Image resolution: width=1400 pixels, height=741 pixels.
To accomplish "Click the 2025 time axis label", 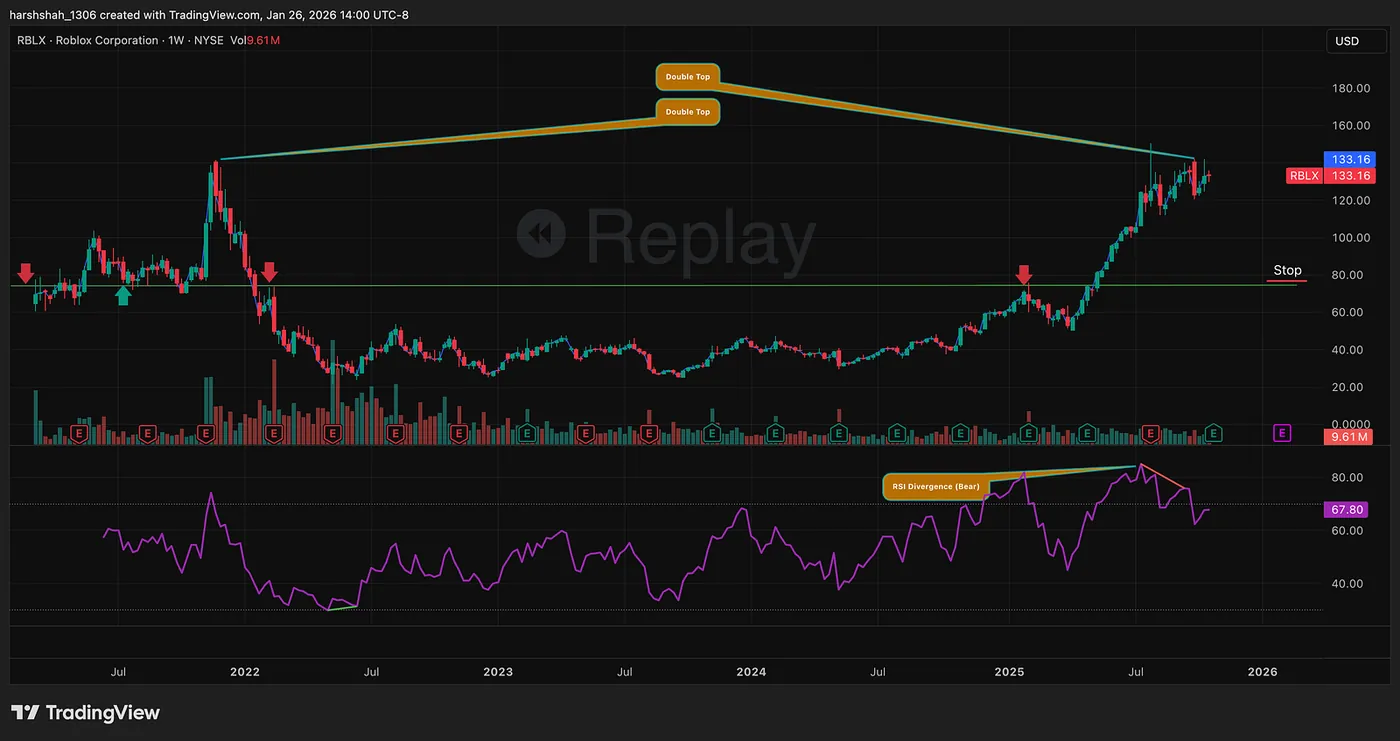I will 1009,672.
